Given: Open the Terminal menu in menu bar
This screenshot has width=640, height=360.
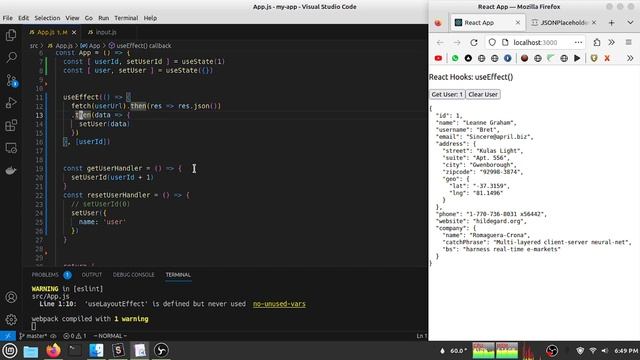Looking at the screenshot, I should (x=126, y=18).
